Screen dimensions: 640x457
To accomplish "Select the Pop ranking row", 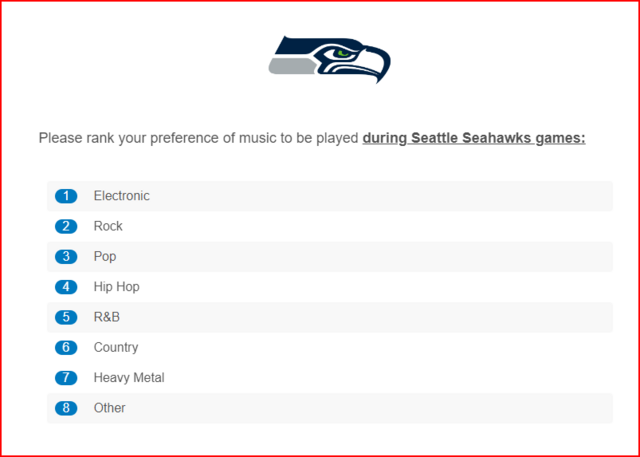I will [x=330, y=257].
